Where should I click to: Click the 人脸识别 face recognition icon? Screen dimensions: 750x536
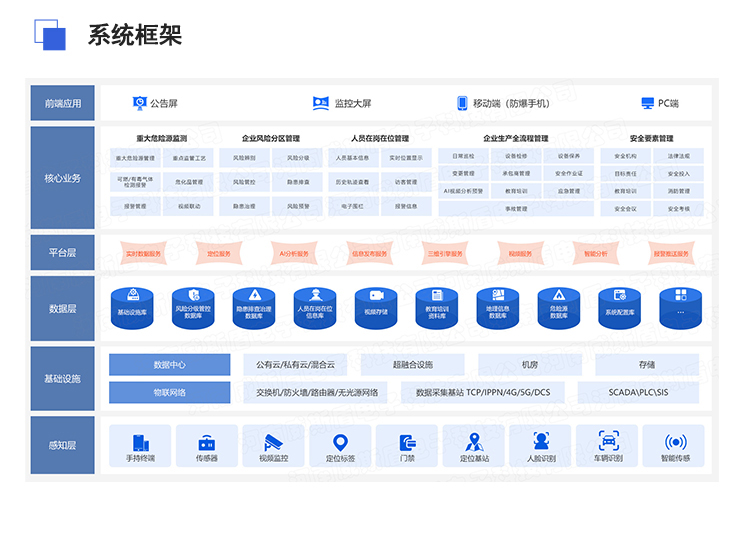(541, 441)
